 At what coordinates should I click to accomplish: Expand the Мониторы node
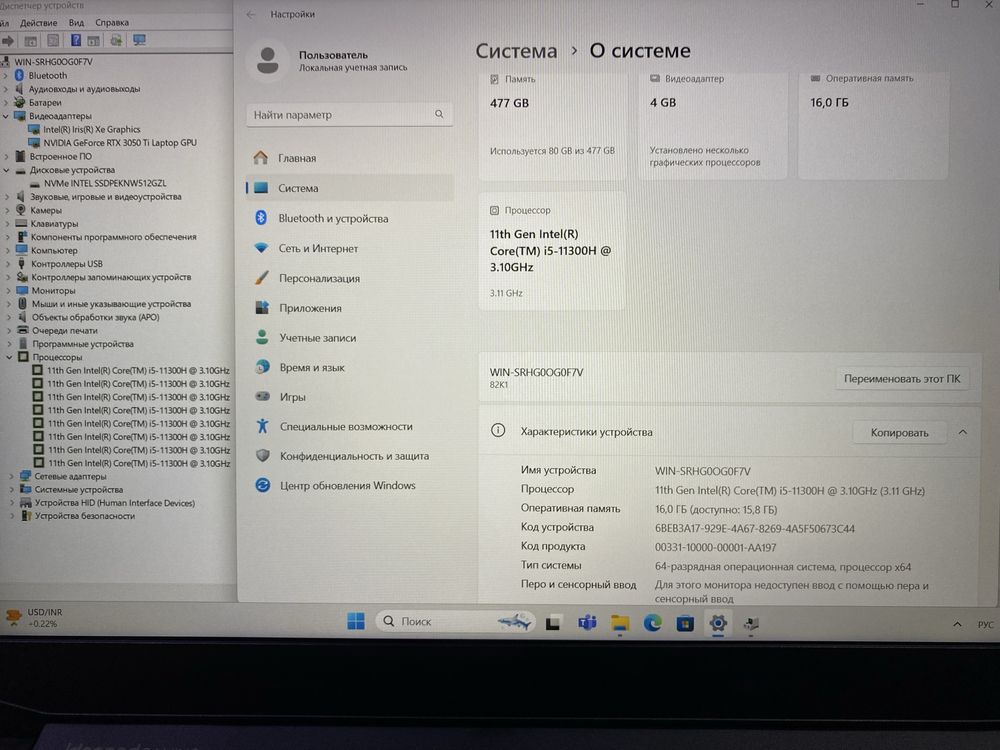point(8,291)
